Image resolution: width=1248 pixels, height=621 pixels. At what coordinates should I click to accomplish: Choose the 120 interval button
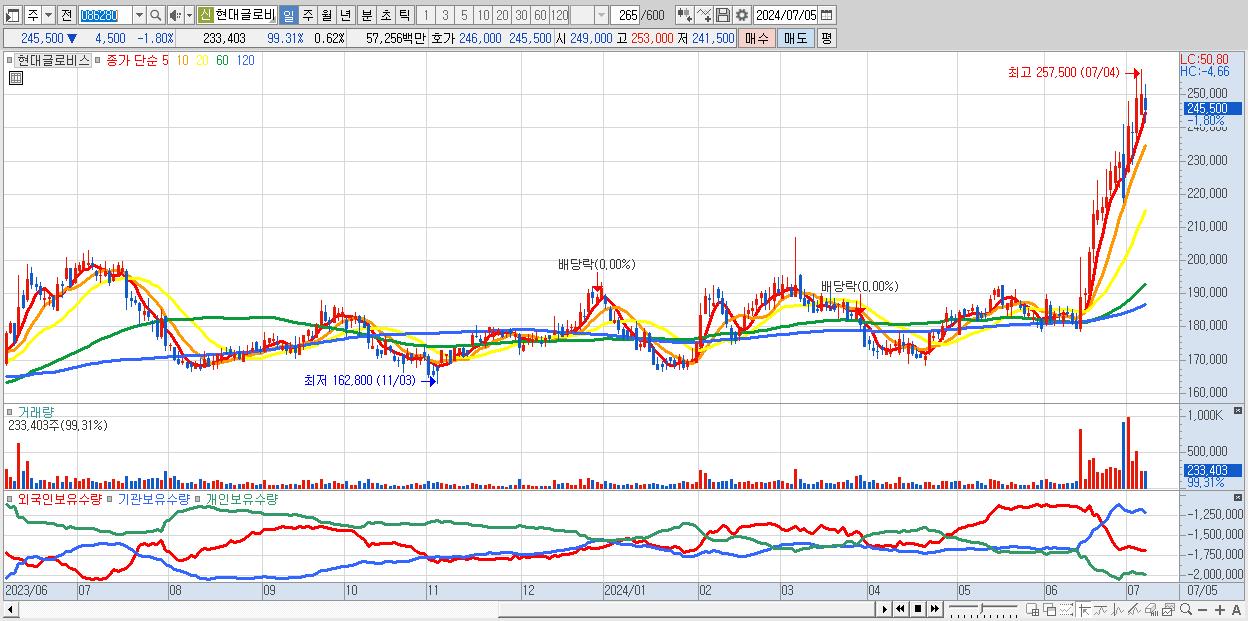tap(559, 15)
